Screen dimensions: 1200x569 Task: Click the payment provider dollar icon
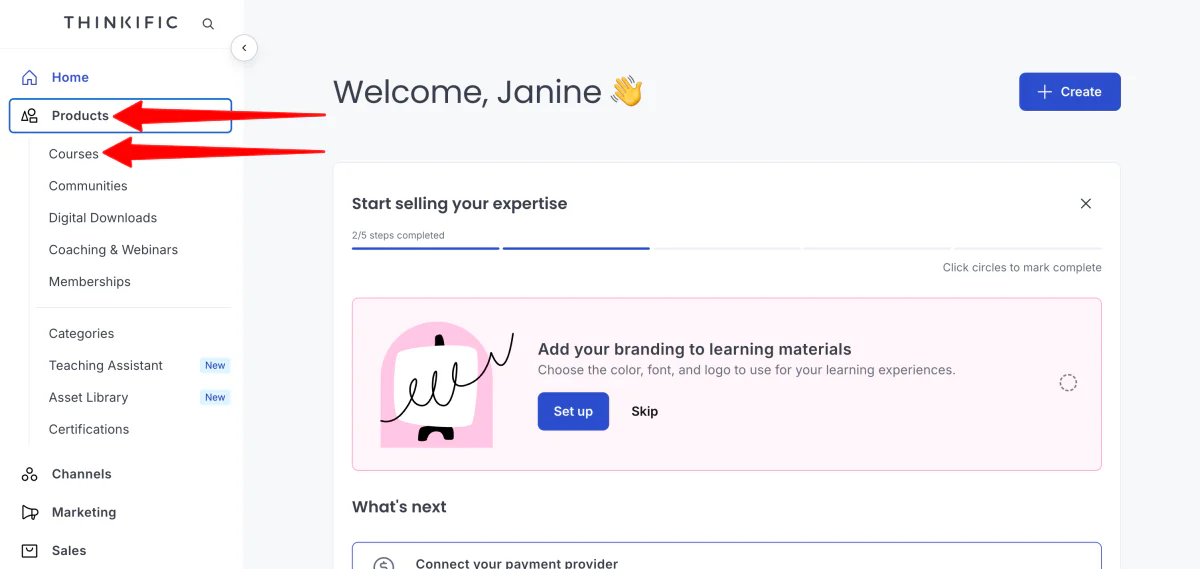(x=384, y=564)
